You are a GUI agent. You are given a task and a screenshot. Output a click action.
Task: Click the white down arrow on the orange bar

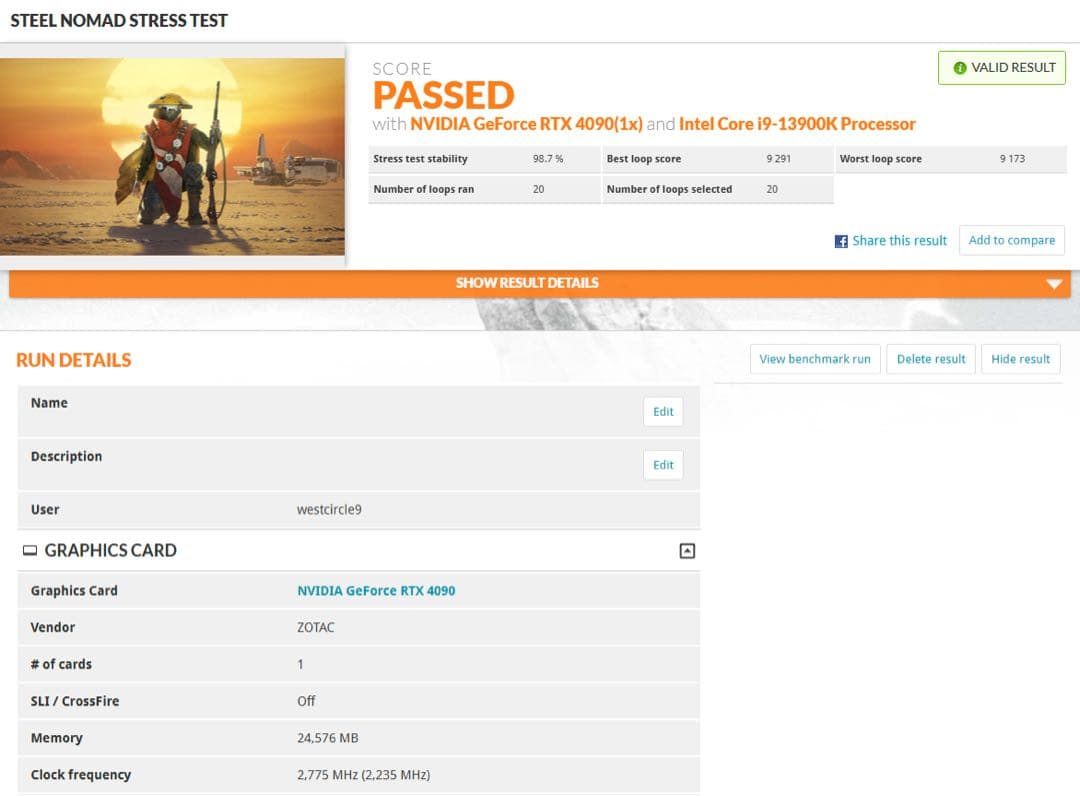(1053, 284)
